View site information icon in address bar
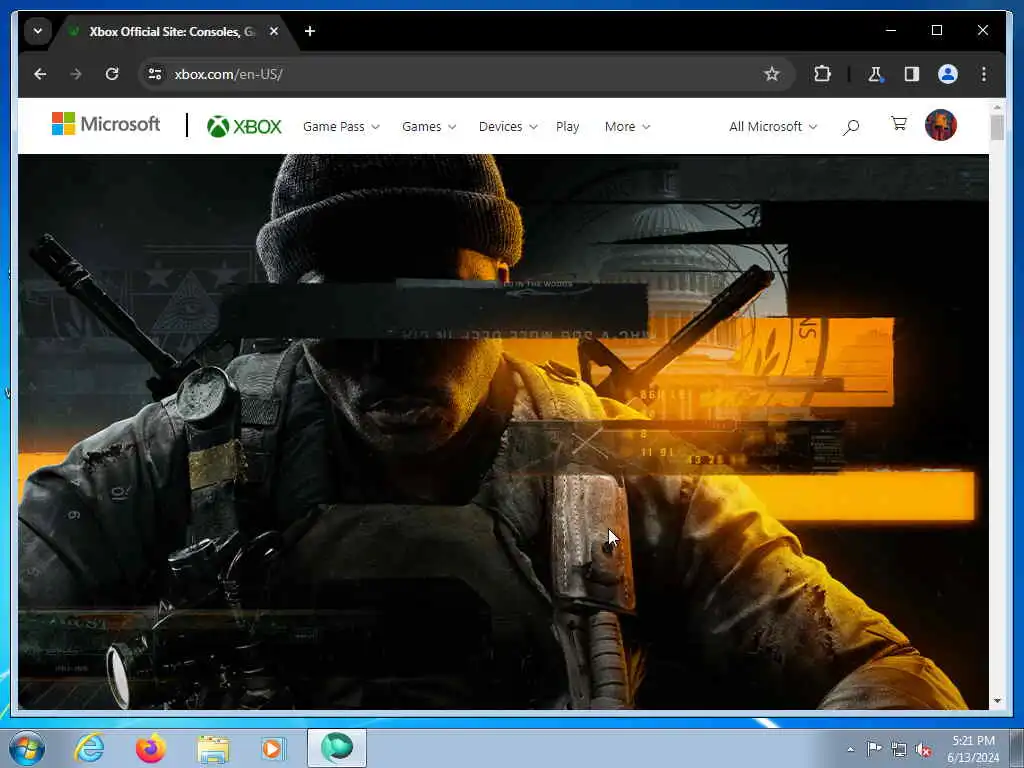This screenshot has width=1024, height=768. [155, 74]
